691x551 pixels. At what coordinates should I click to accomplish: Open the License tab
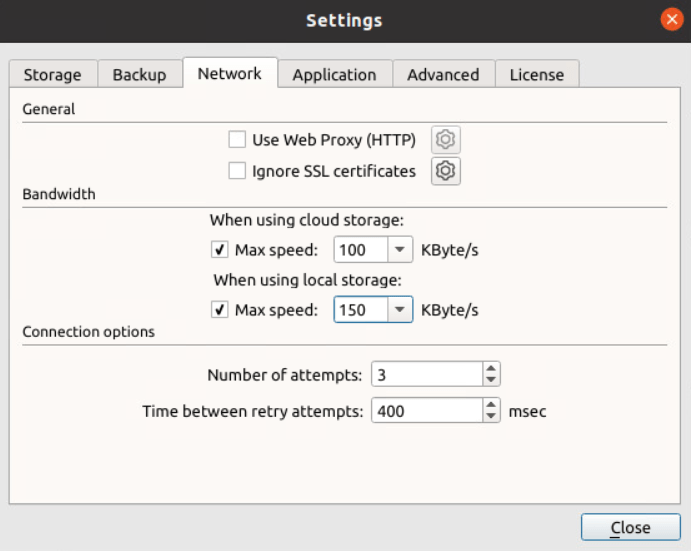[x=537, y=75]
